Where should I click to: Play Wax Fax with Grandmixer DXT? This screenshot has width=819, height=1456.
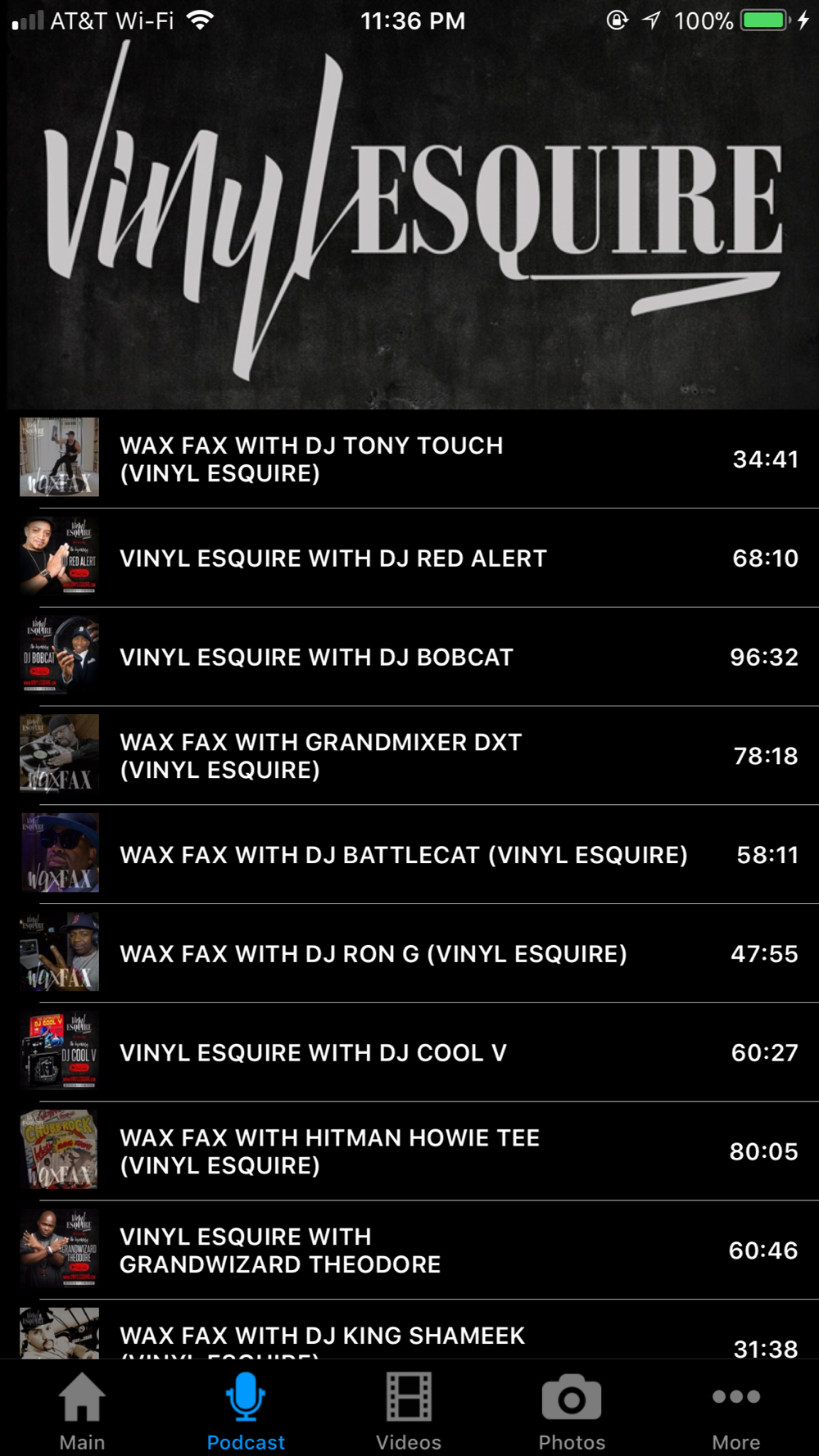[x=409, y=756]
